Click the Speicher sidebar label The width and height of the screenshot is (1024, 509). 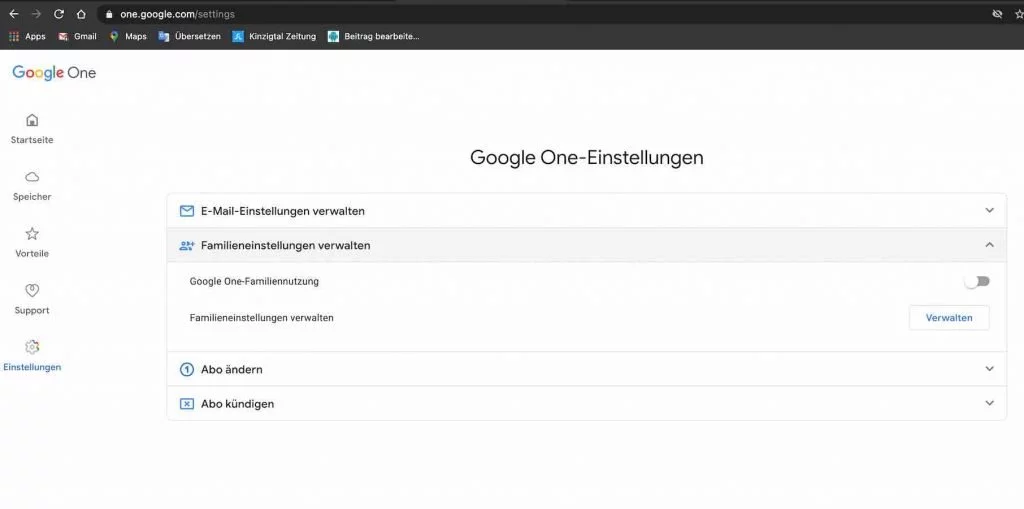[x=32, y=197]
